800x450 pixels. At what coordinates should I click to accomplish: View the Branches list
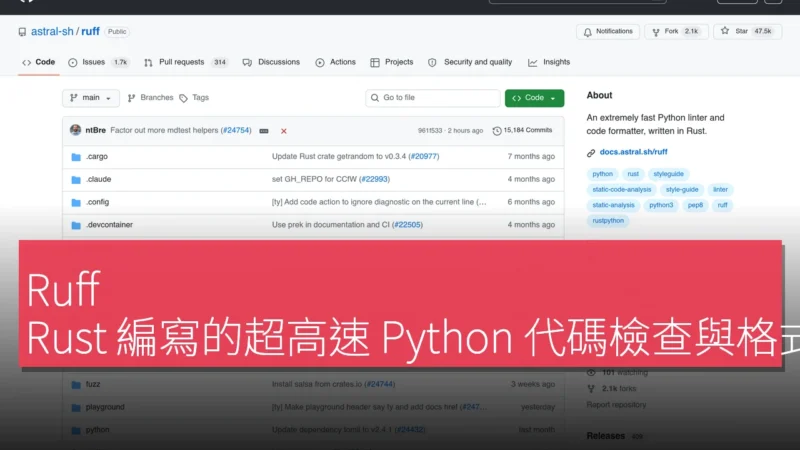[151, 97]
